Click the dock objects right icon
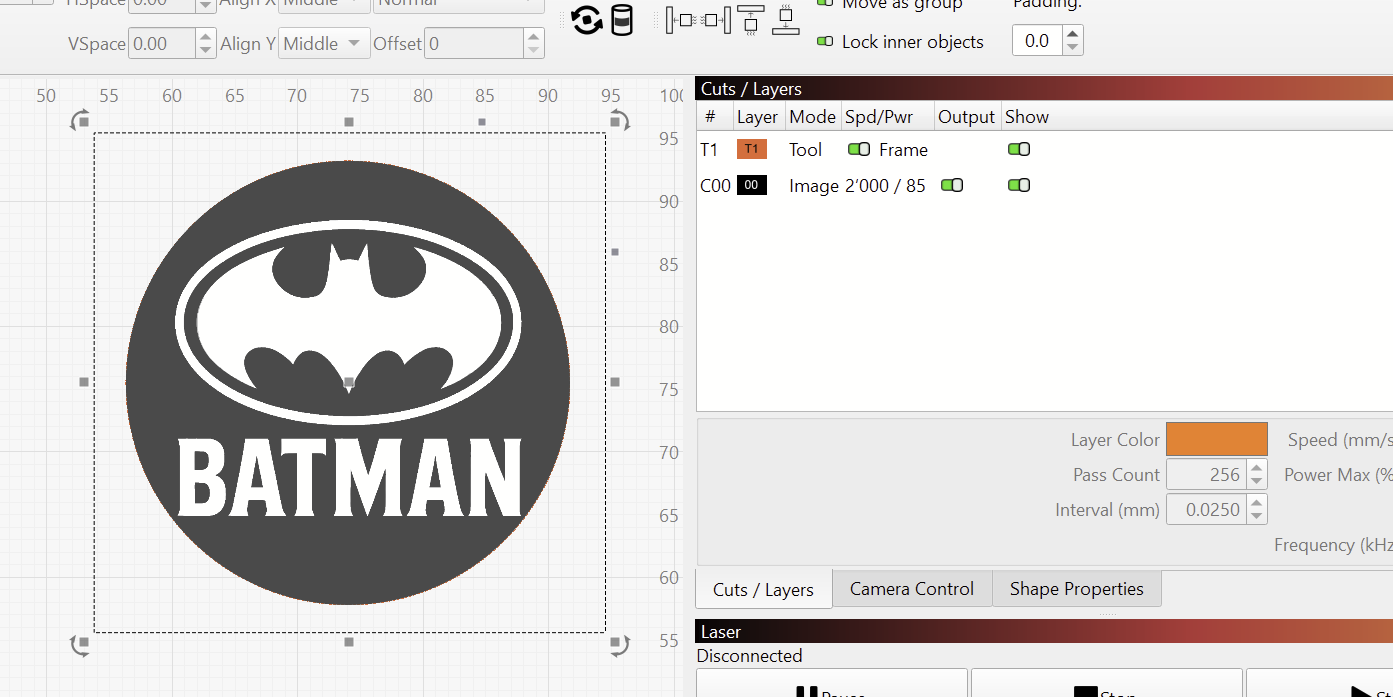Viewport: 1393px width, 697px height. [x=715, y=20]
